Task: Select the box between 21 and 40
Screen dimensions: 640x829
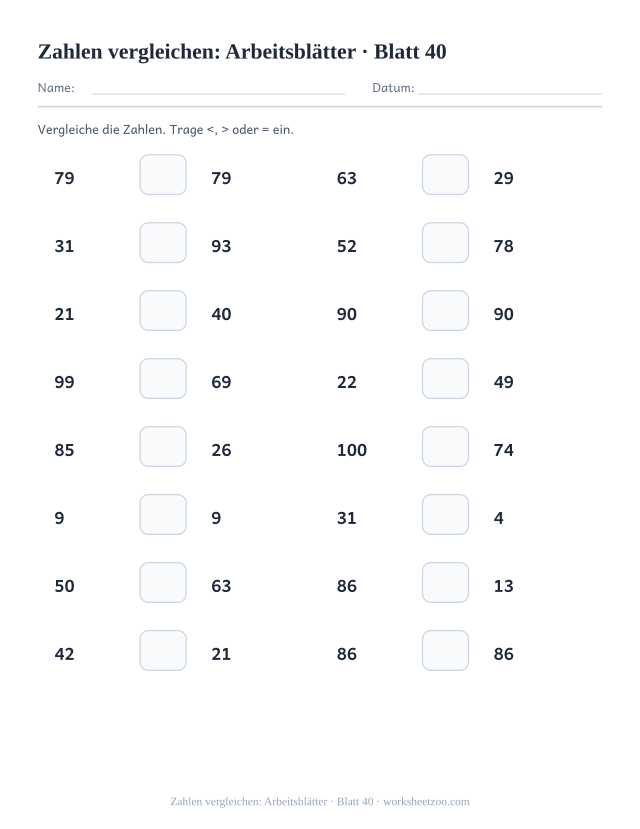Action: tap(163, 310)
